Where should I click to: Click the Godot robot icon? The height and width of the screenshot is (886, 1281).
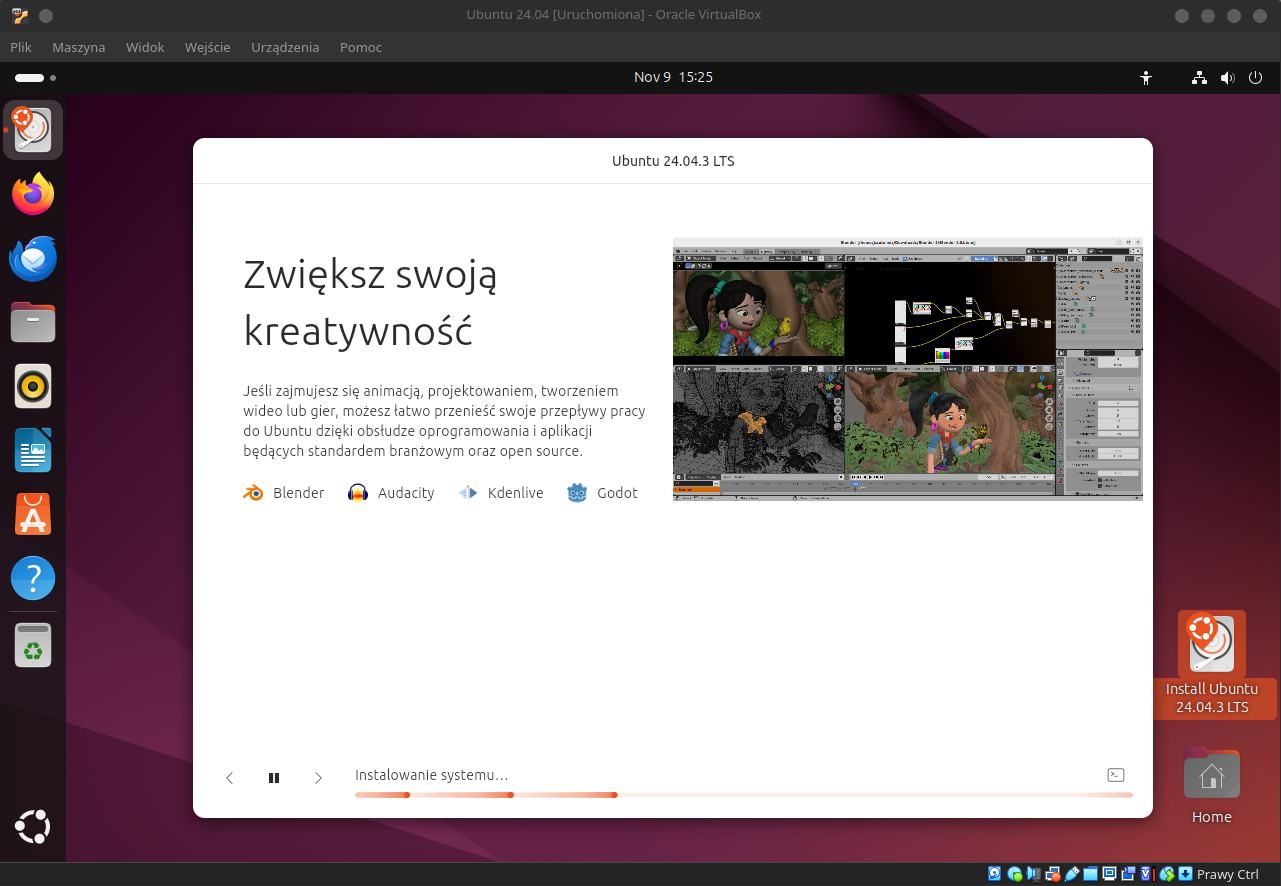click(577, 492)
